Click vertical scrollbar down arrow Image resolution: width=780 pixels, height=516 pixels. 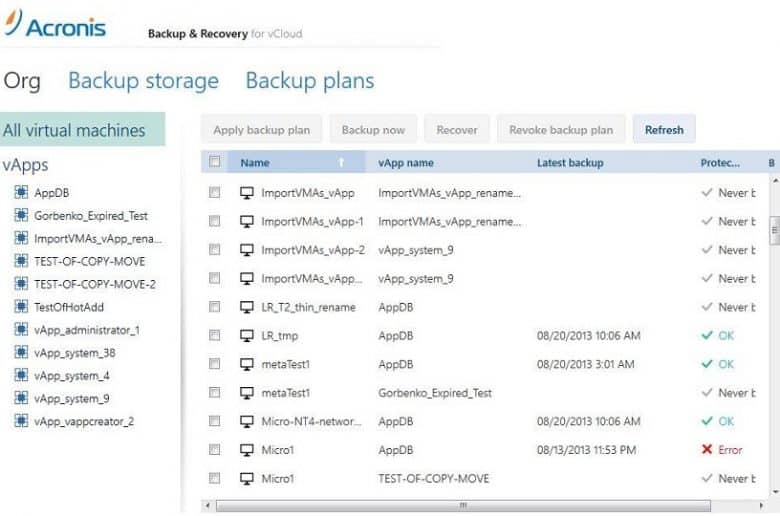point(775,492)
